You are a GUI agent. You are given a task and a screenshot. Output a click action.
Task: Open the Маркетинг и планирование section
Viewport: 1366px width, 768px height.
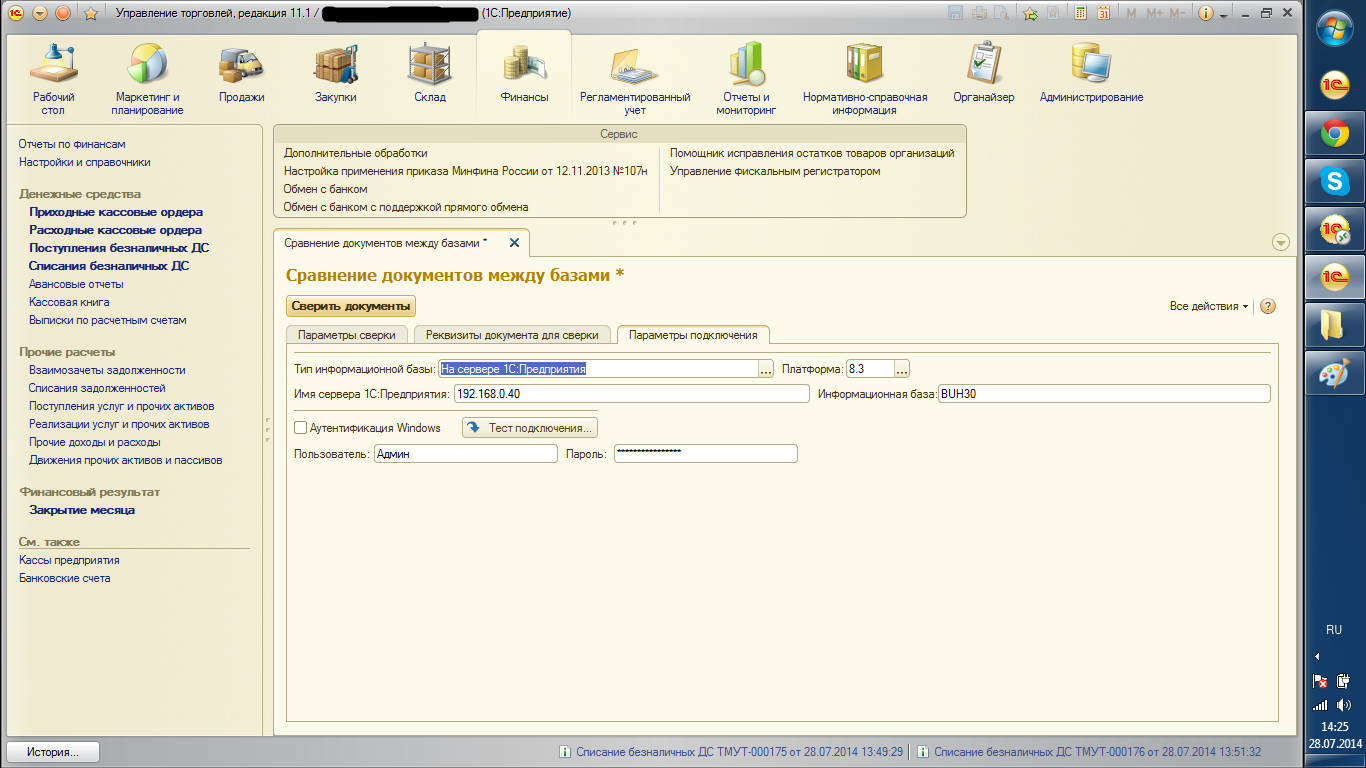pos(147,79)
